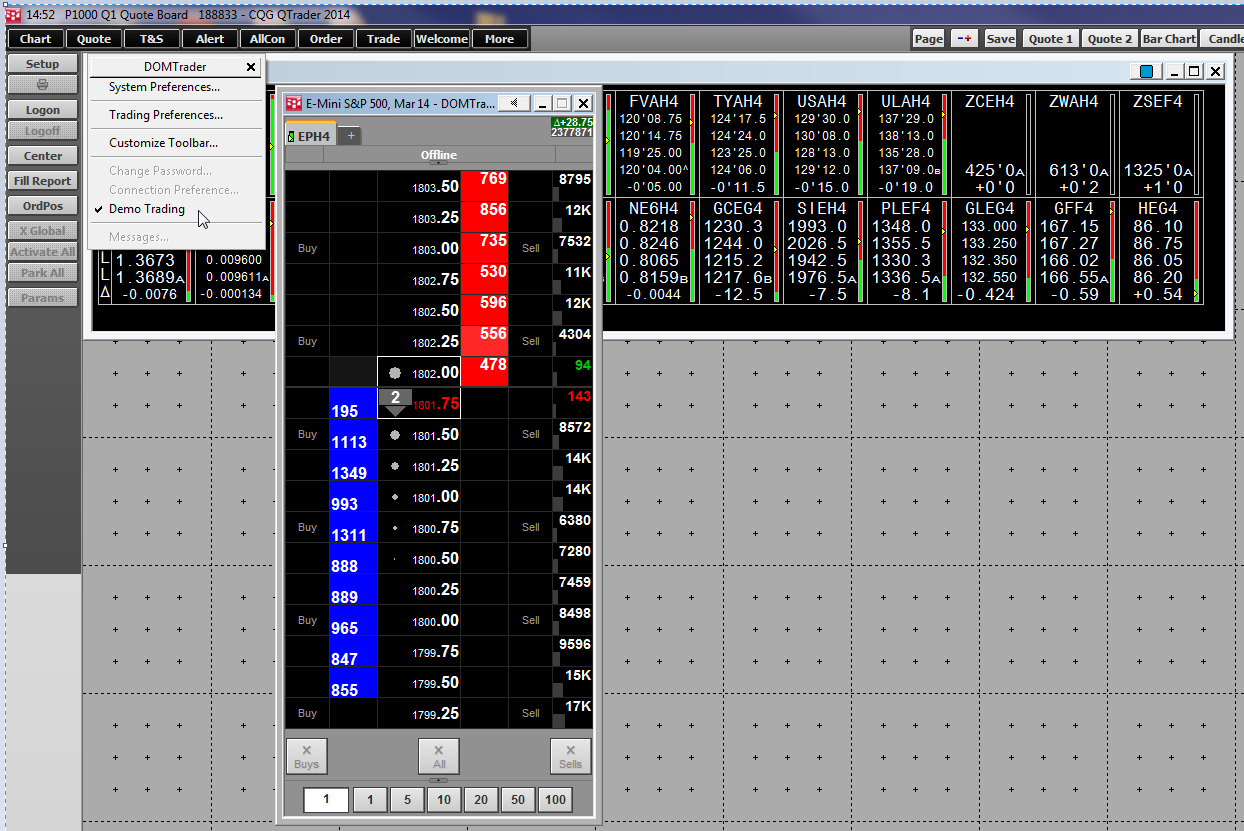The image size is (1244, 831).
Task: Open System Preferences from the menu
Action: click(x=165, y=87)
